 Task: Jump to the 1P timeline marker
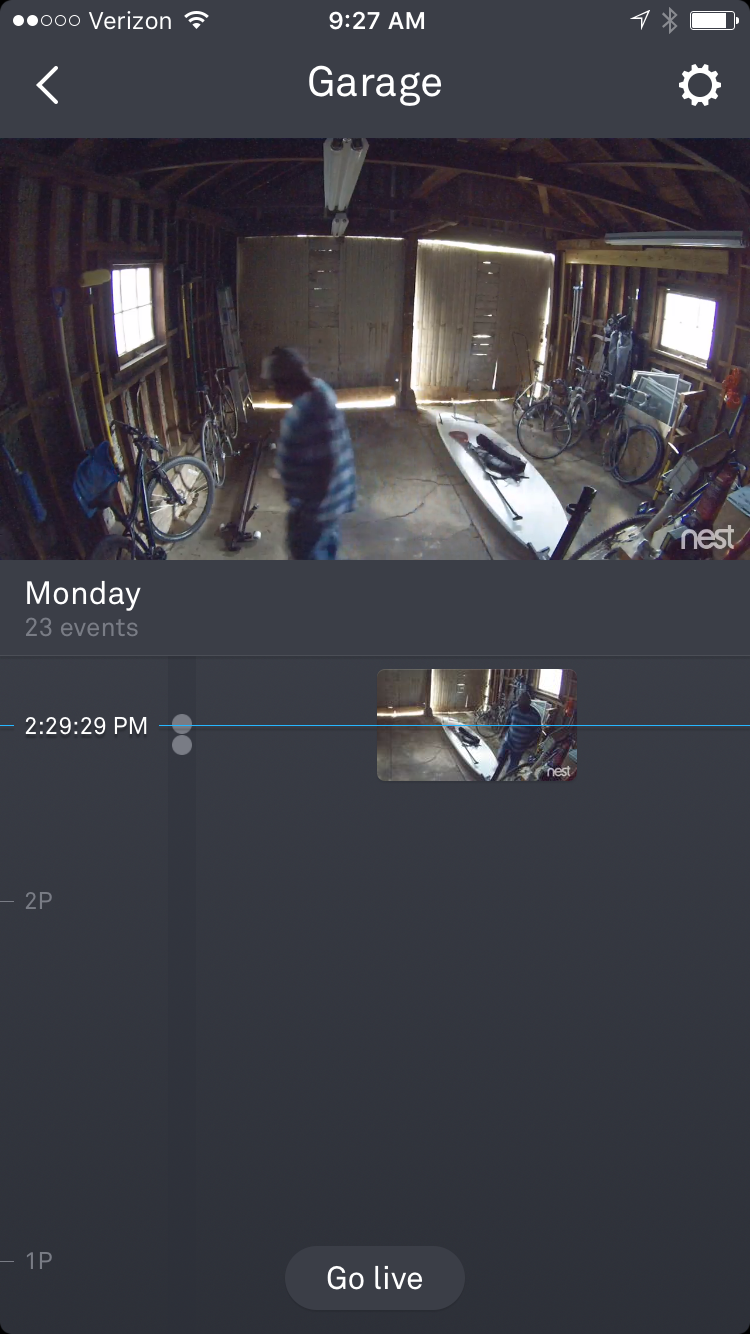39,1261
